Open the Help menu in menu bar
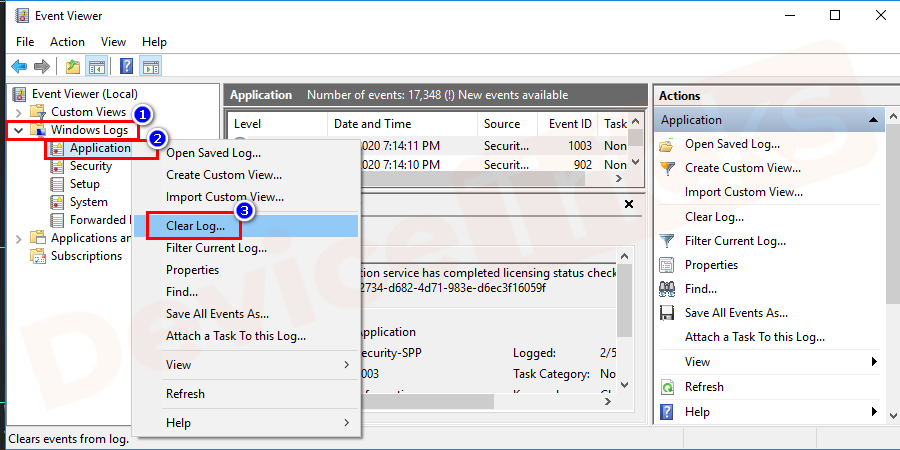 pyautogui.click(x=154, y=42)
